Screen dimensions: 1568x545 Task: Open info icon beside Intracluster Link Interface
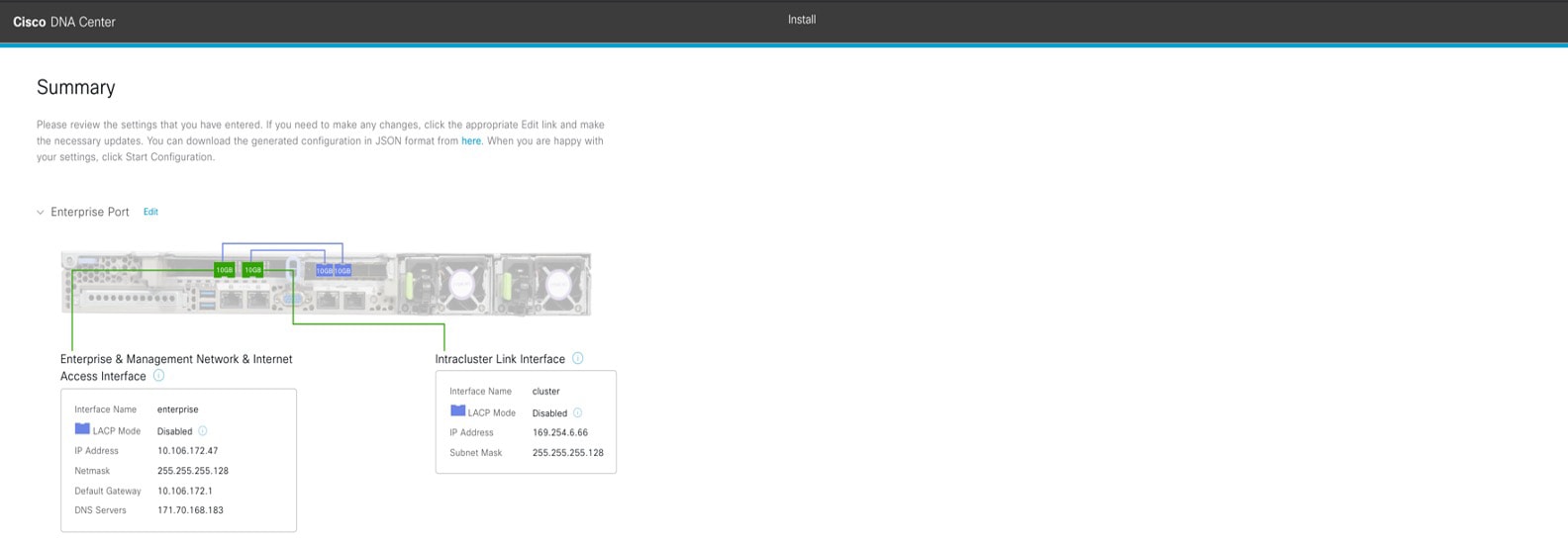pos(578,358)
